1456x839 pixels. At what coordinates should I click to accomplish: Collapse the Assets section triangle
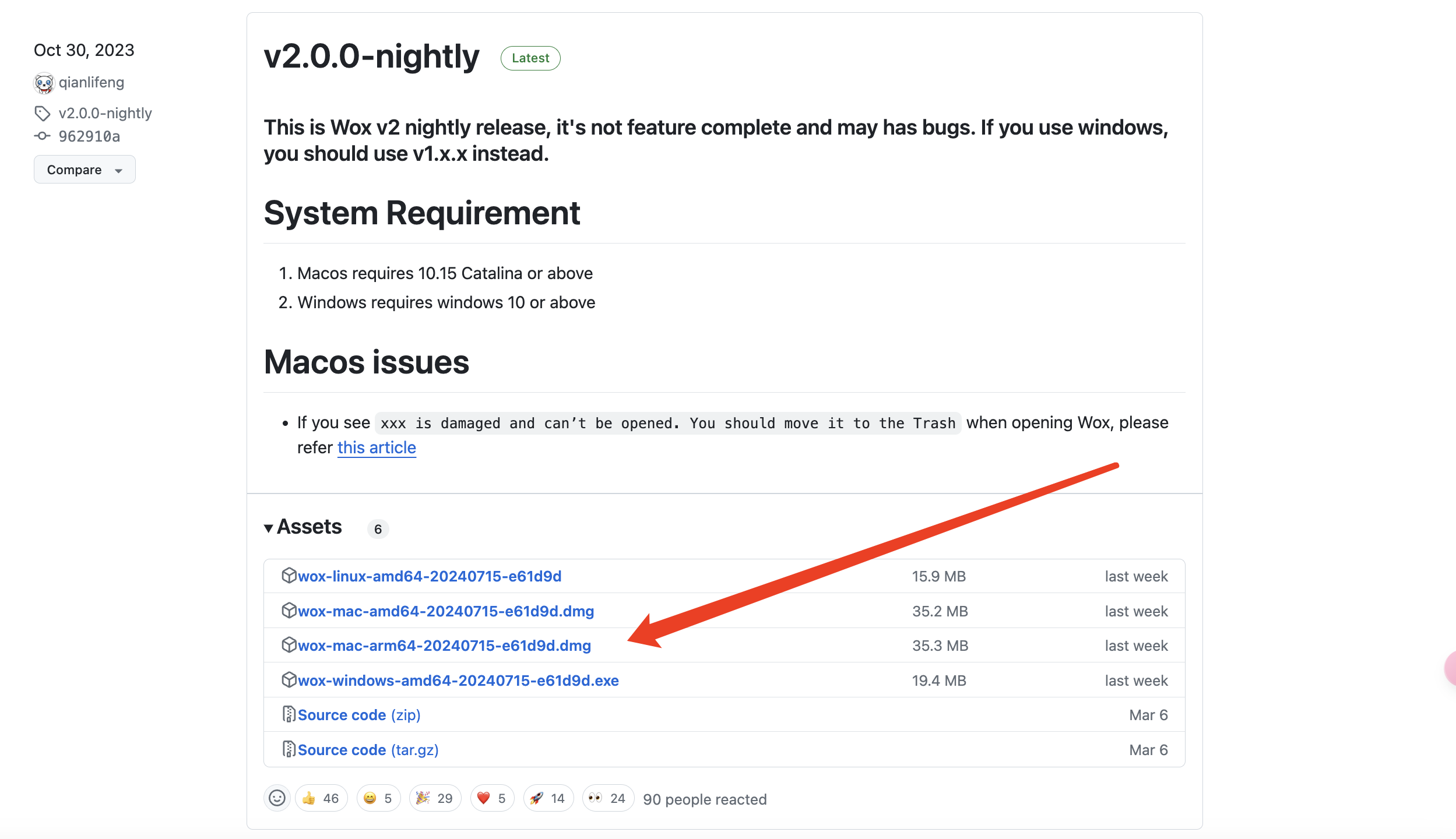269,528
